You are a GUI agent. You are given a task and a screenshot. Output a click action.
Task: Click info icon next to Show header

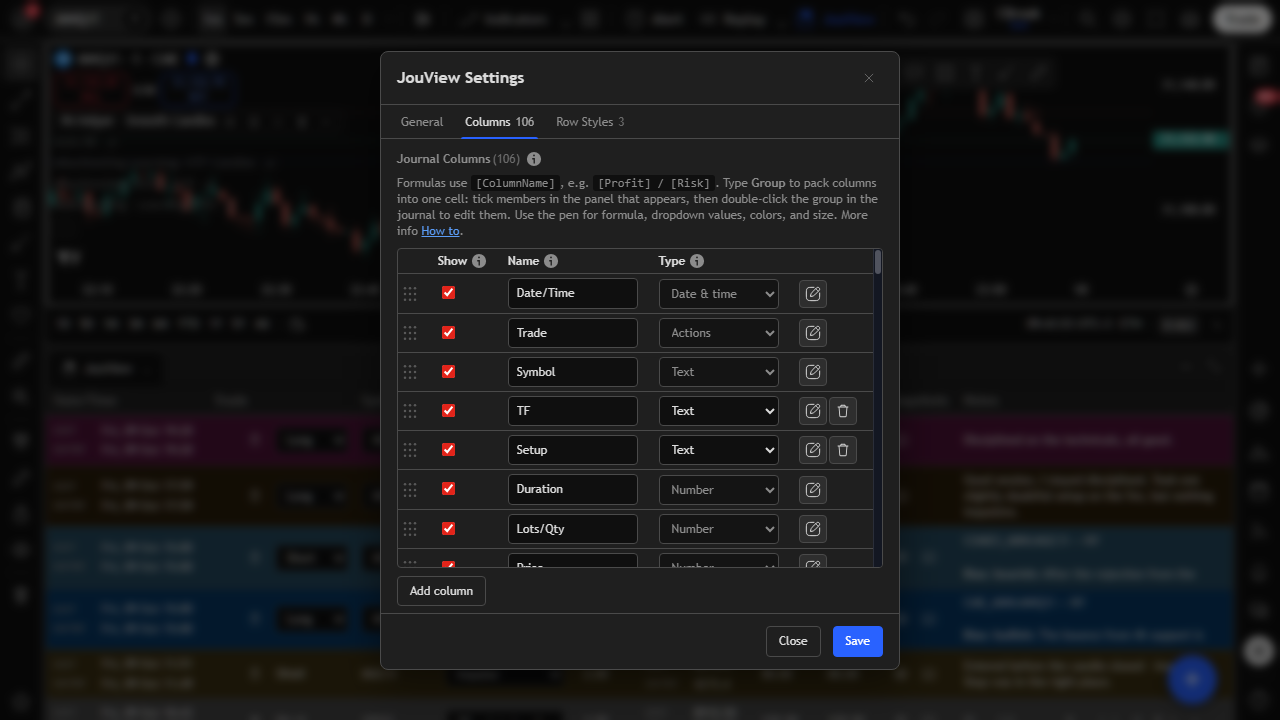(x=479, y=261)
